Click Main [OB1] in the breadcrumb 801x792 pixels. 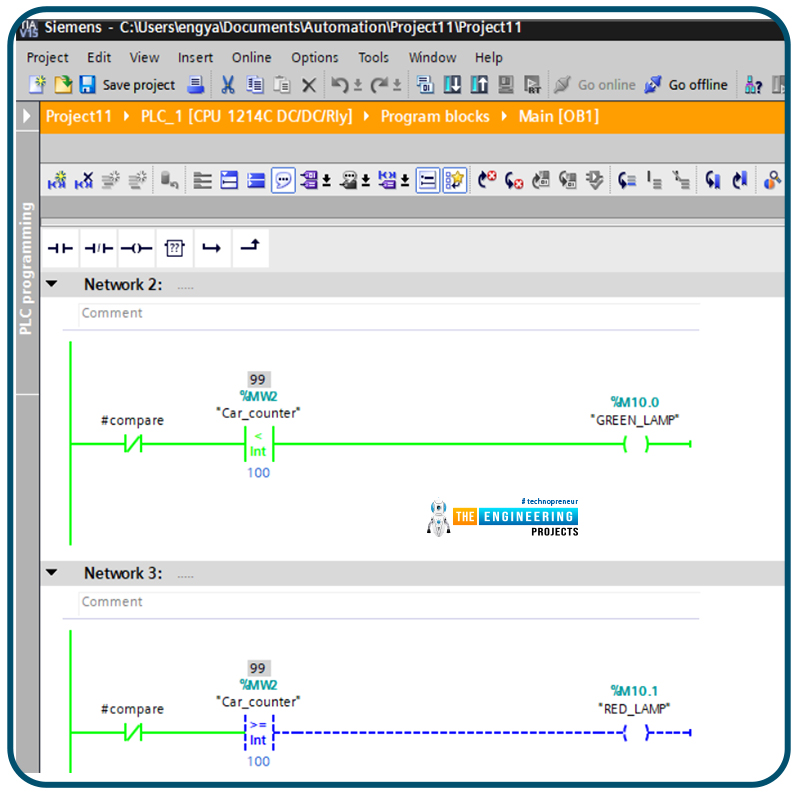click(x=558, y=117)
